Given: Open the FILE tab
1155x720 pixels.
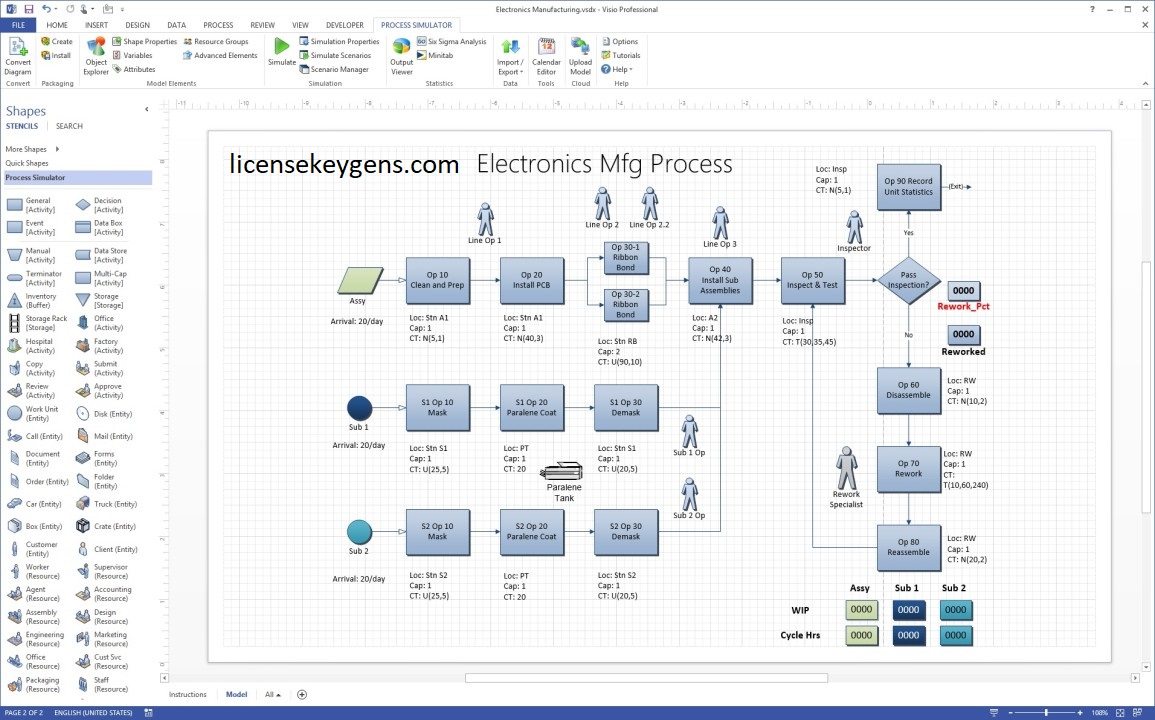Looking at the screenshot, I should (x=18, y=25).
